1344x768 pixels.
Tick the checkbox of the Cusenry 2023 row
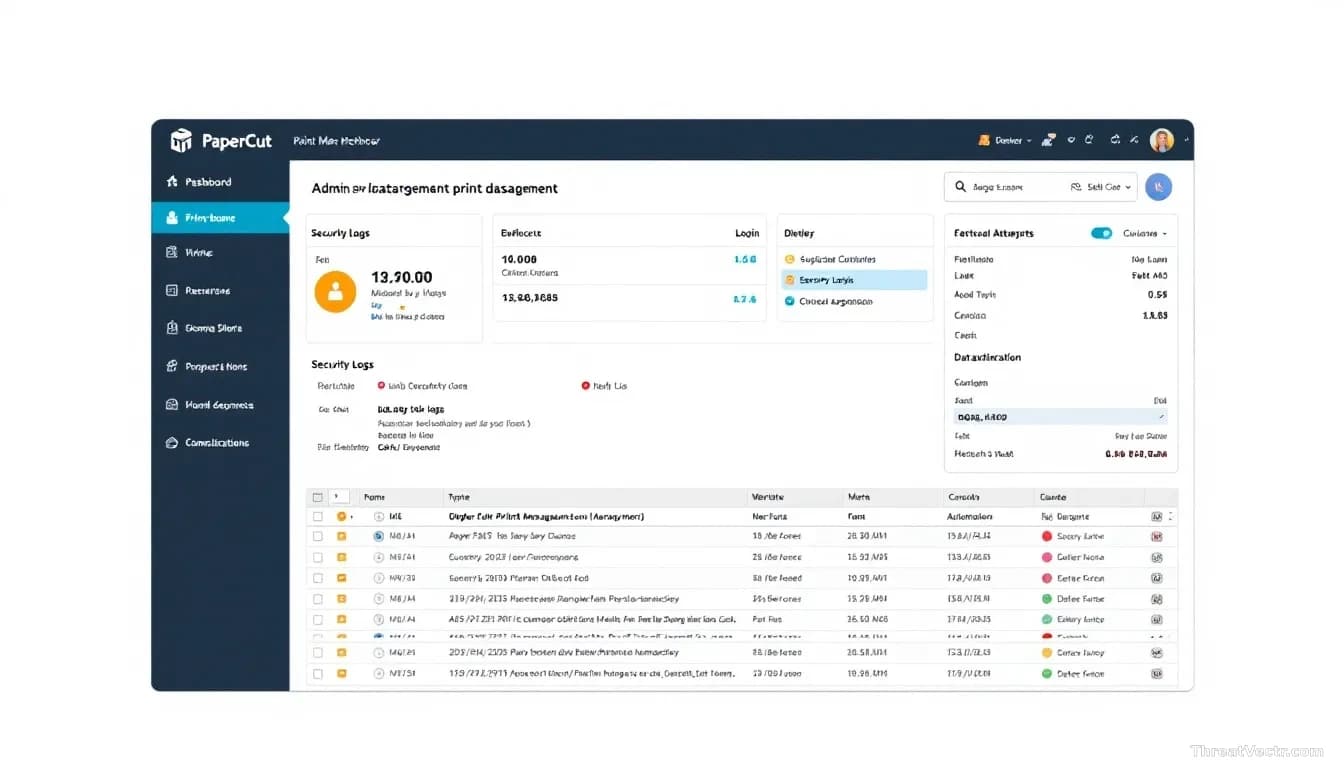click(x=318, y=557)
